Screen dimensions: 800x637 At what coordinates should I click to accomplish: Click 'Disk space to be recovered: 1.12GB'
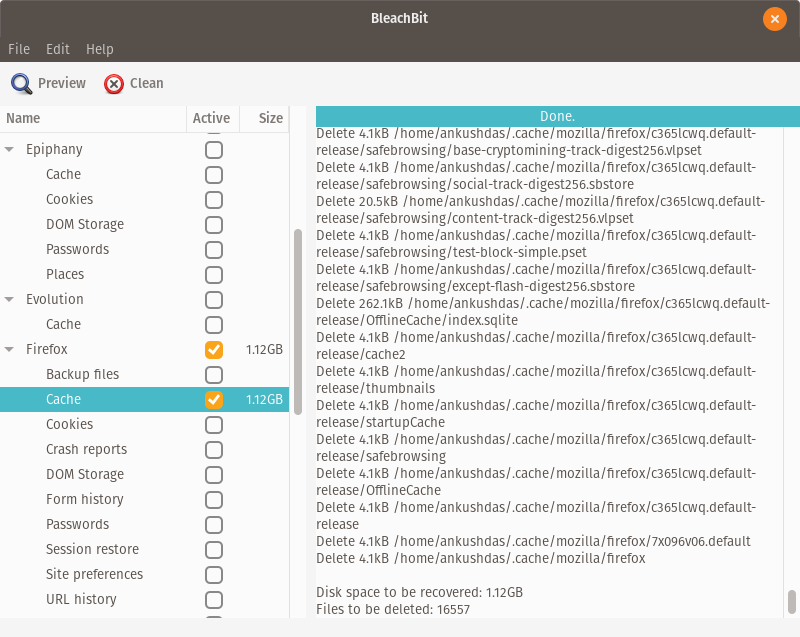coord(419,592)
